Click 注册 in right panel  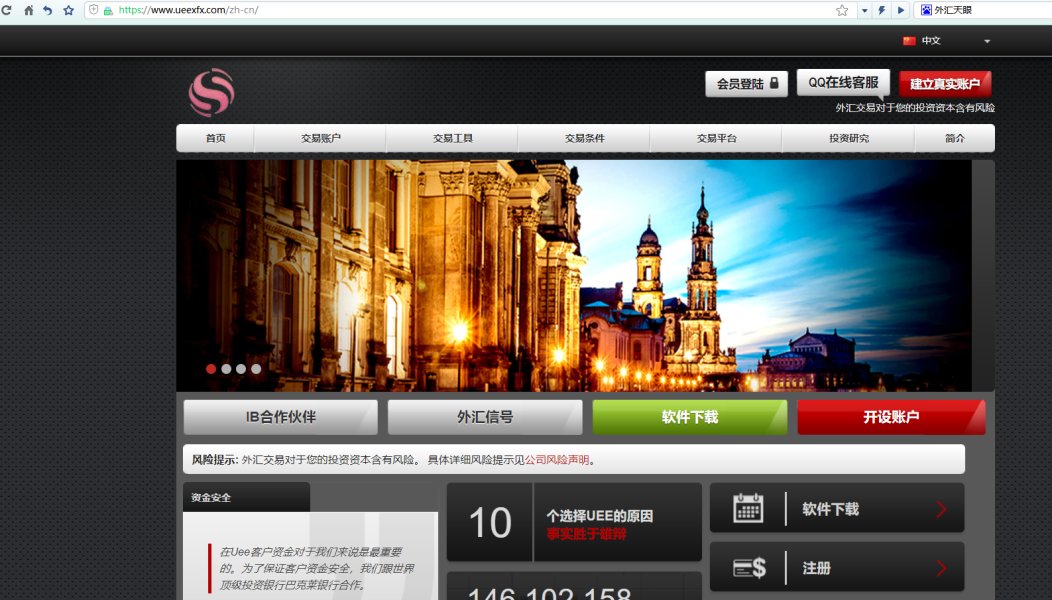pyautogui.click(x=817, y=568)
